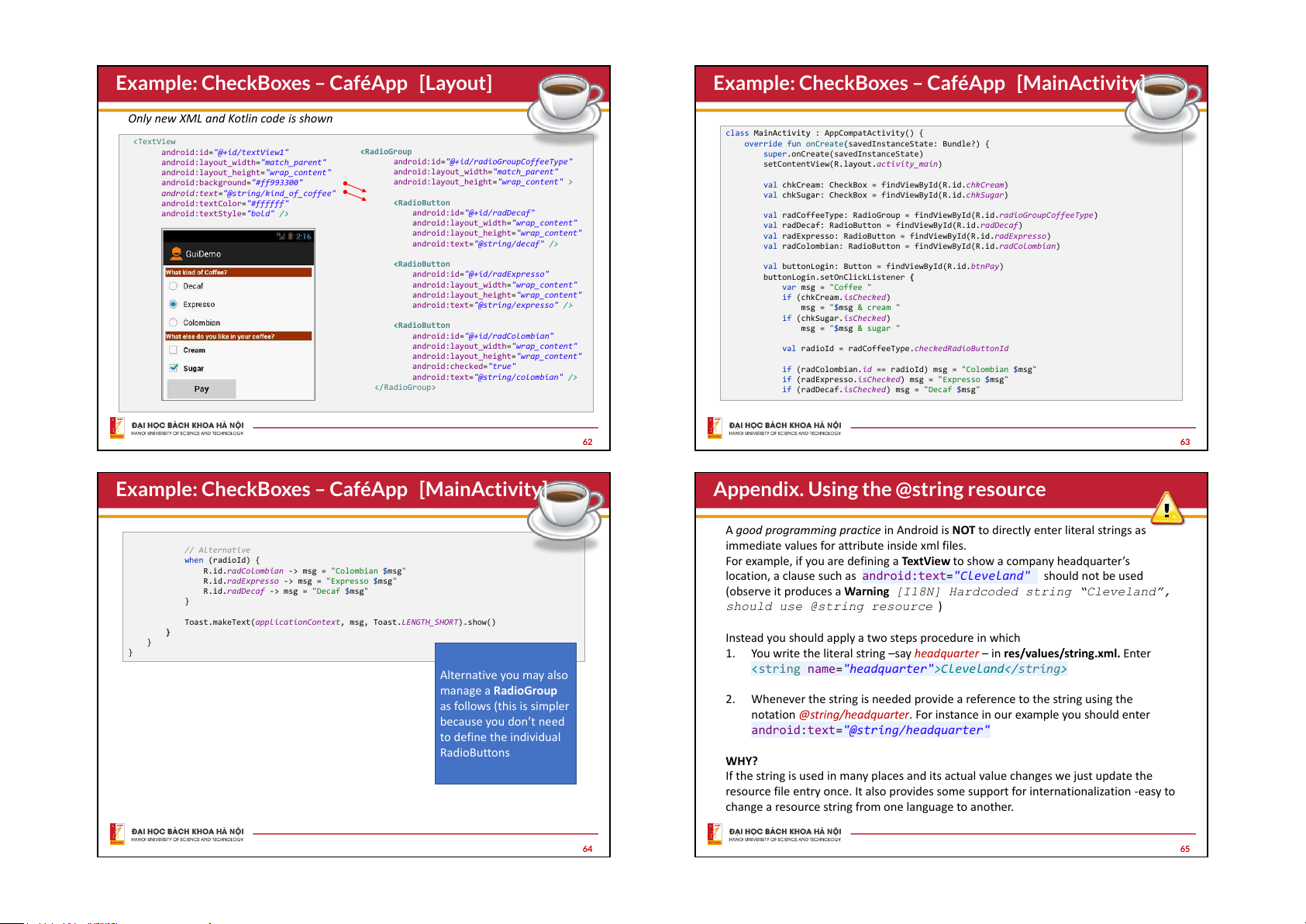Select the Expresso radio button
Viewport: 1306px width, 924px height.
pyautogui.click(x=174, y=304)
